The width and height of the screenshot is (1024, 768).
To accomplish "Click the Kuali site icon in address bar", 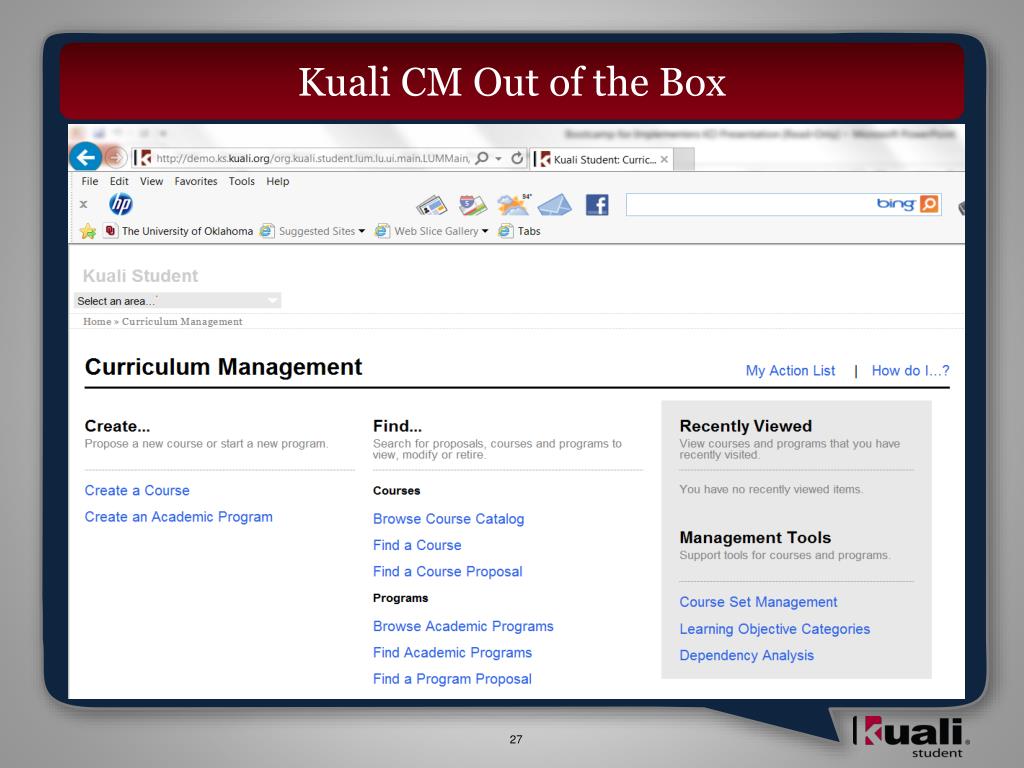I will [x=144, y=158].
